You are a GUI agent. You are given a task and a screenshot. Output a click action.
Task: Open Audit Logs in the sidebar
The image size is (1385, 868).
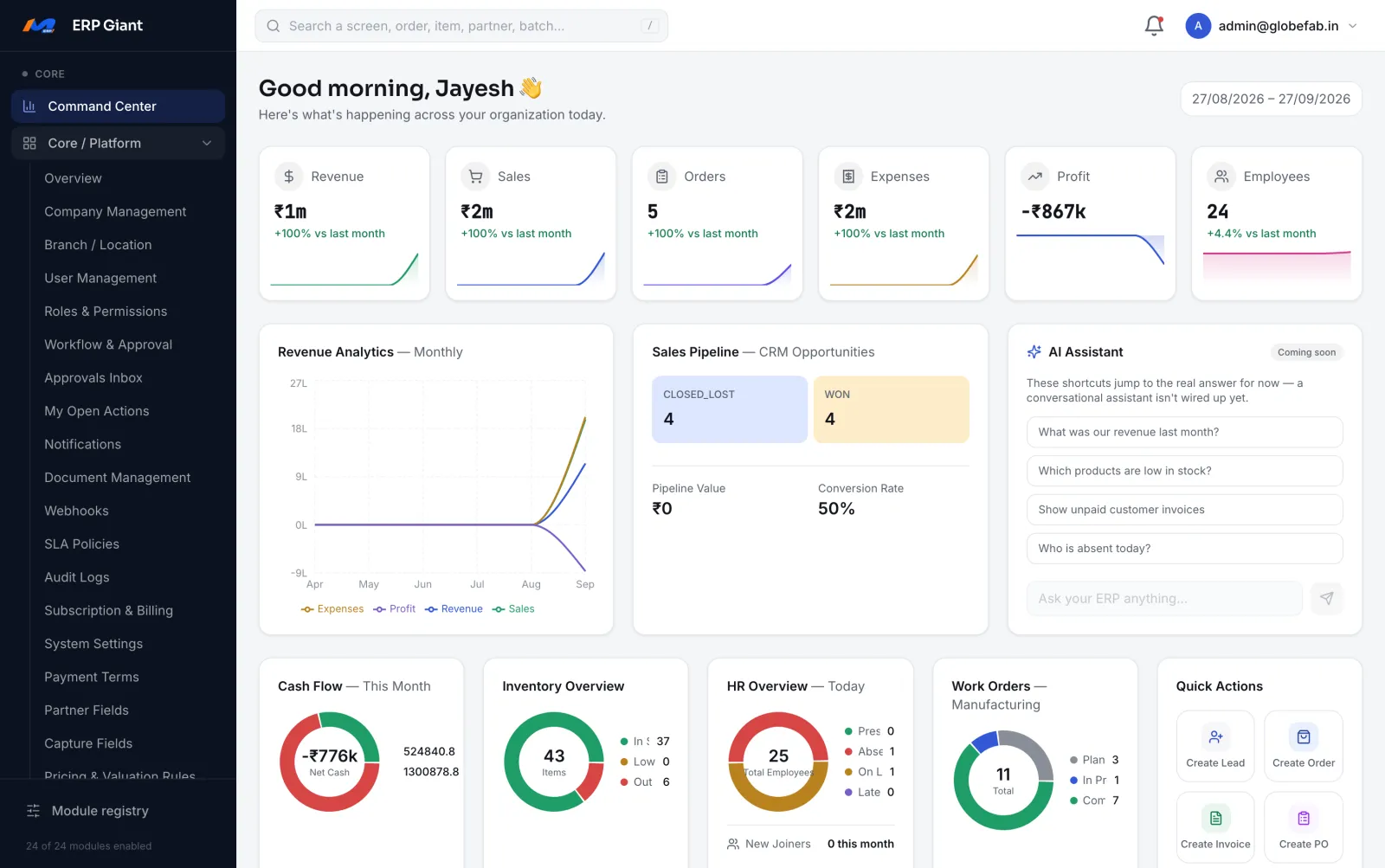(77, 577)
